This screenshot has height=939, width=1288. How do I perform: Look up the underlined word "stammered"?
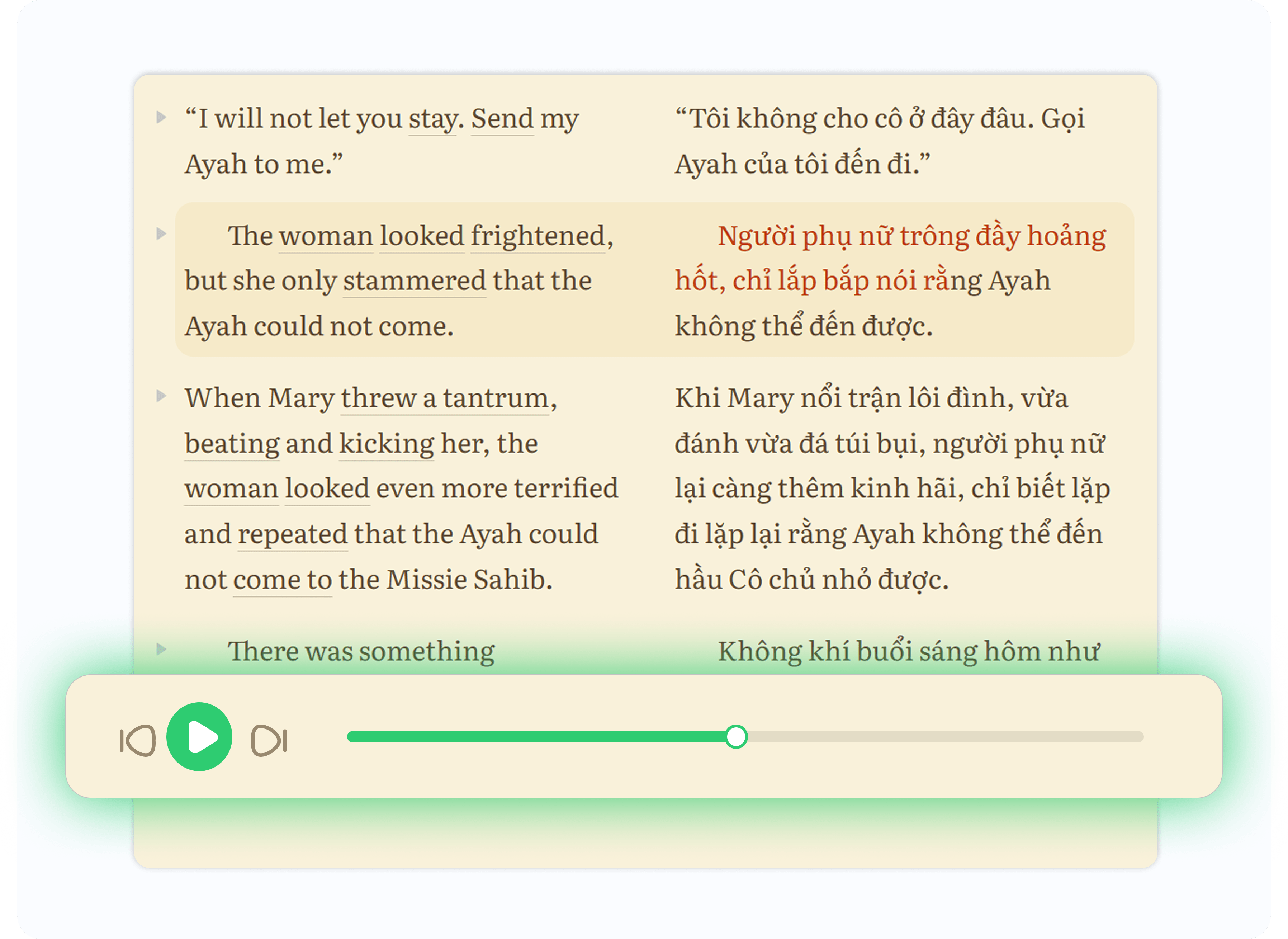click(415, 281)
